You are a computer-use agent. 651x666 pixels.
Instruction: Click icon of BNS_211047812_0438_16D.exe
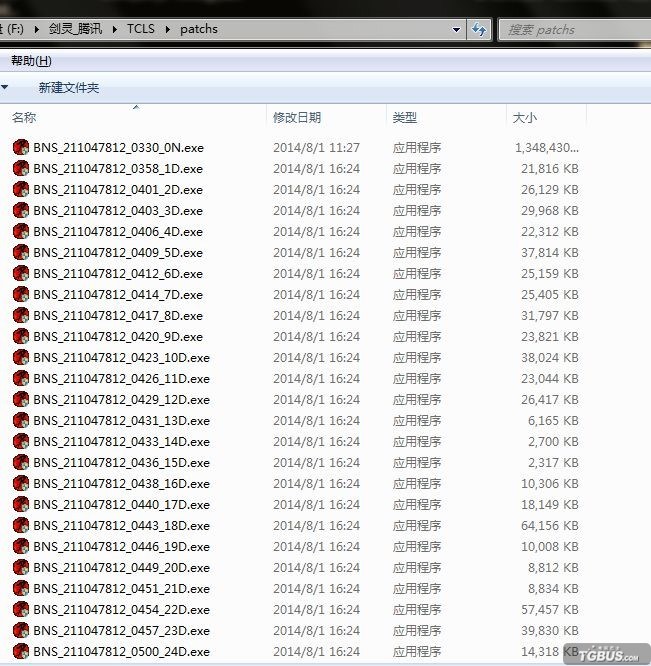[x=21, y=483]
